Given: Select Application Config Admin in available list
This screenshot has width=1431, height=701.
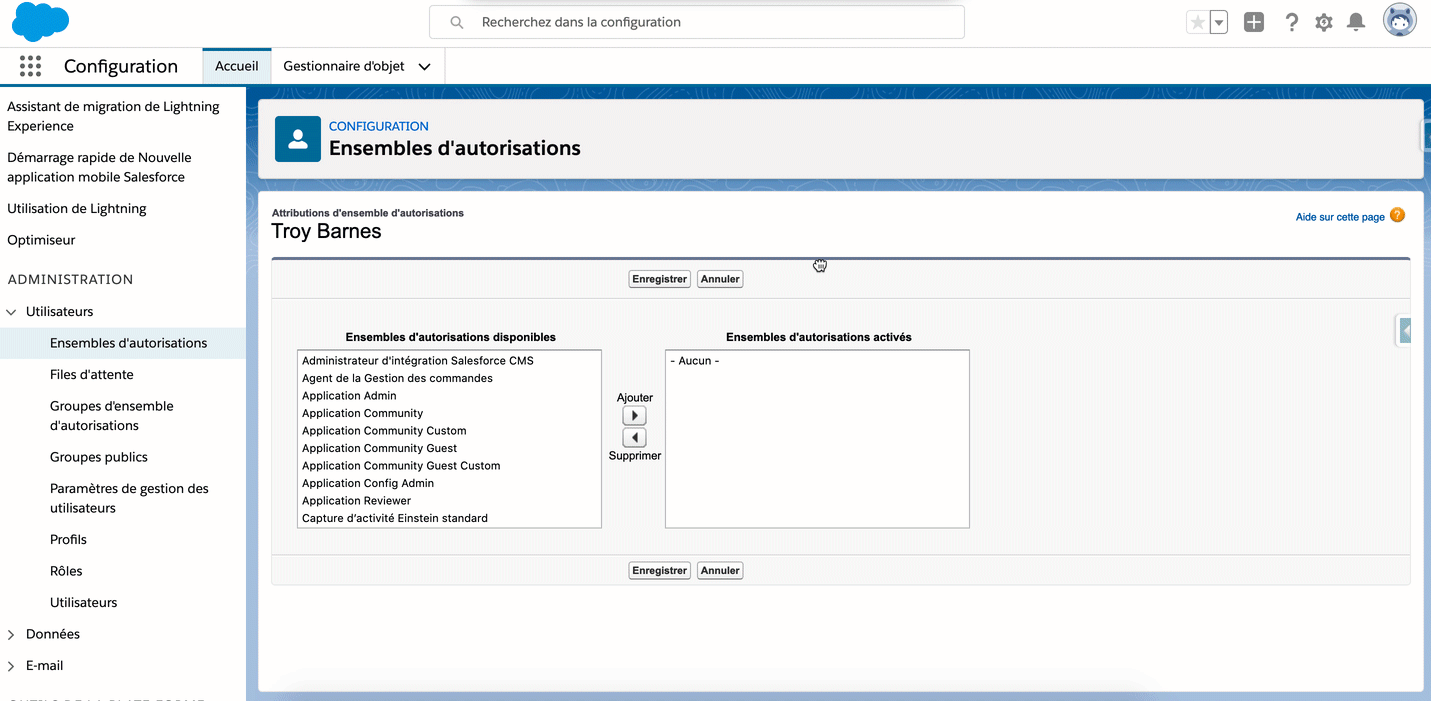Looking at the screenshot, I should (368, 483).
